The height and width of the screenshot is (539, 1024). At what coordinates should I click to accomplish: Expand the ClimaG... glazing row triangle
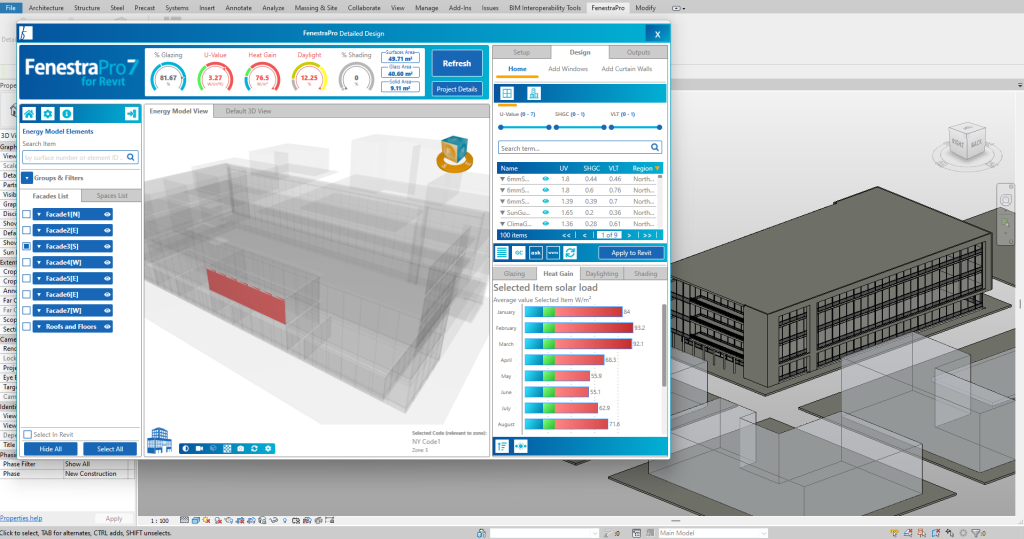[x=503, y=223]
